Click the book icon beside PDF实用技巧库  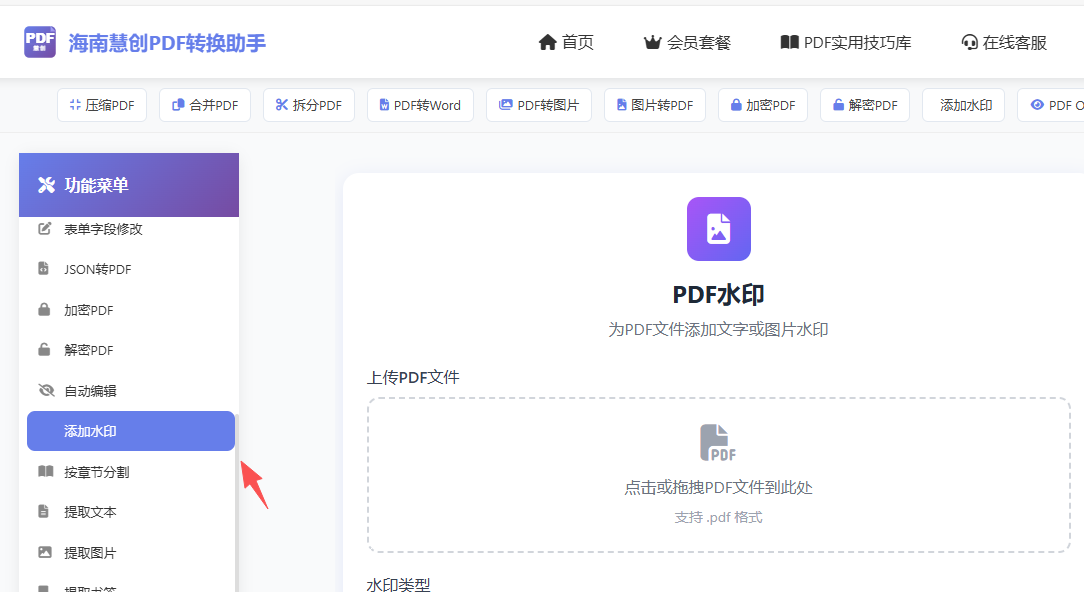(789, 42)
